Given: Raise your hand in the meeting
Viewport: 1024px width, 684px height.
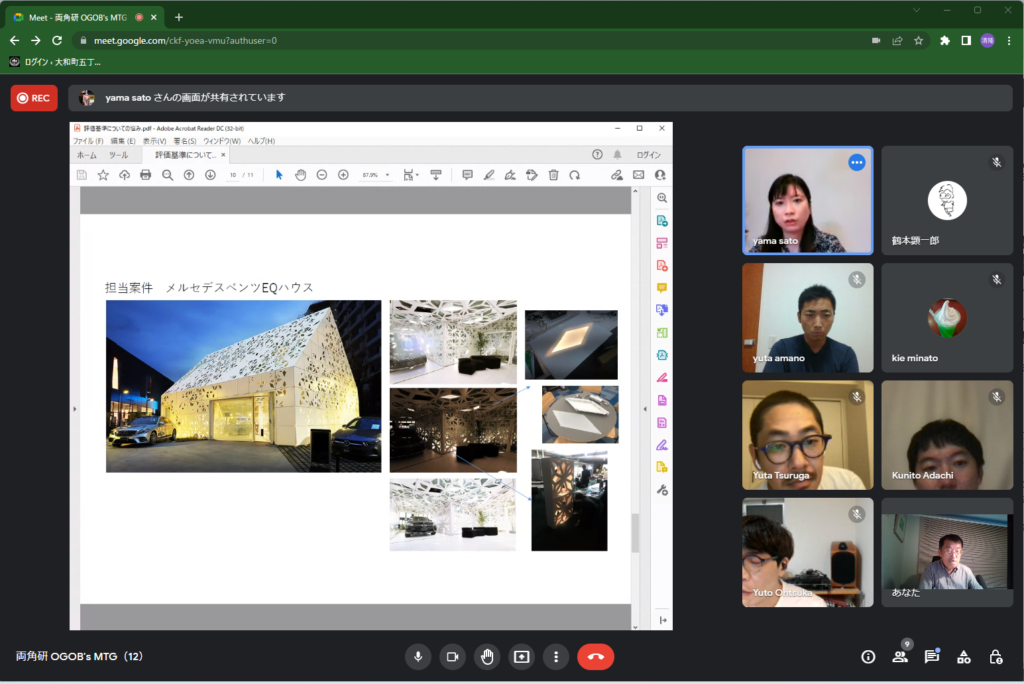Looking at the screenshot, I should pos(487,657).
